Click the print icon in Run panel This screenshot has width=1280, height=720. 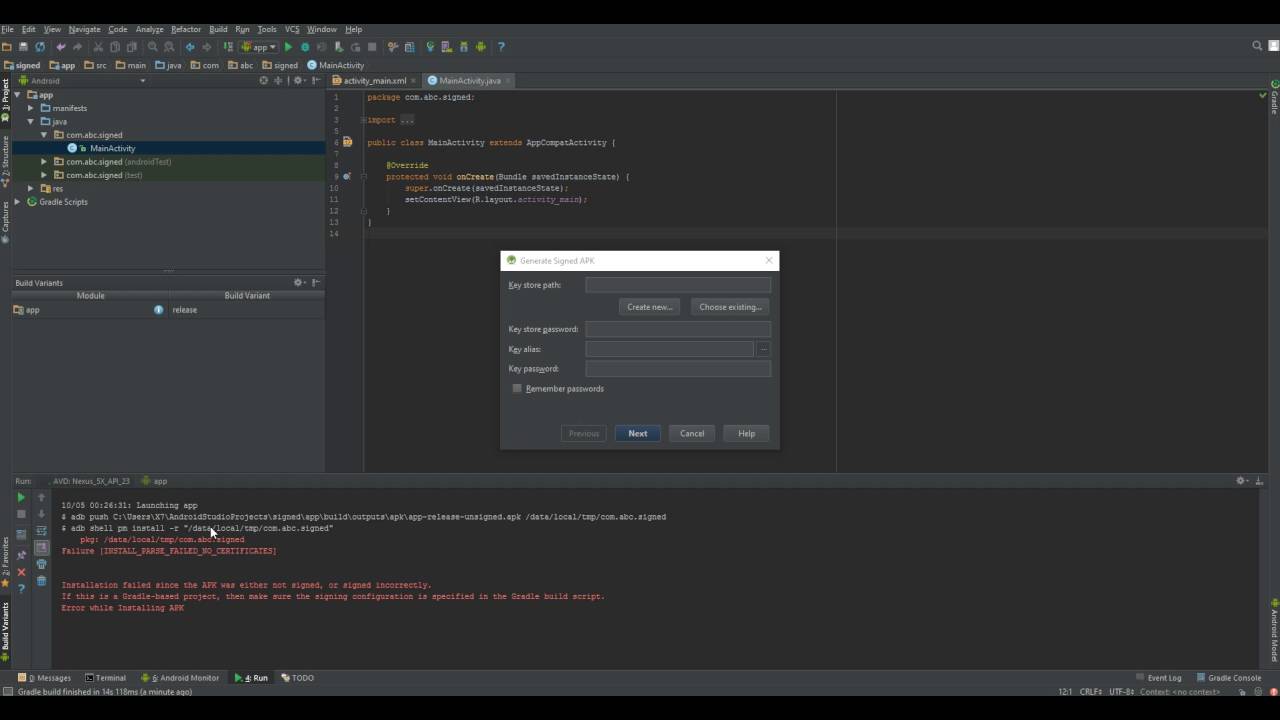pos(41,564)
